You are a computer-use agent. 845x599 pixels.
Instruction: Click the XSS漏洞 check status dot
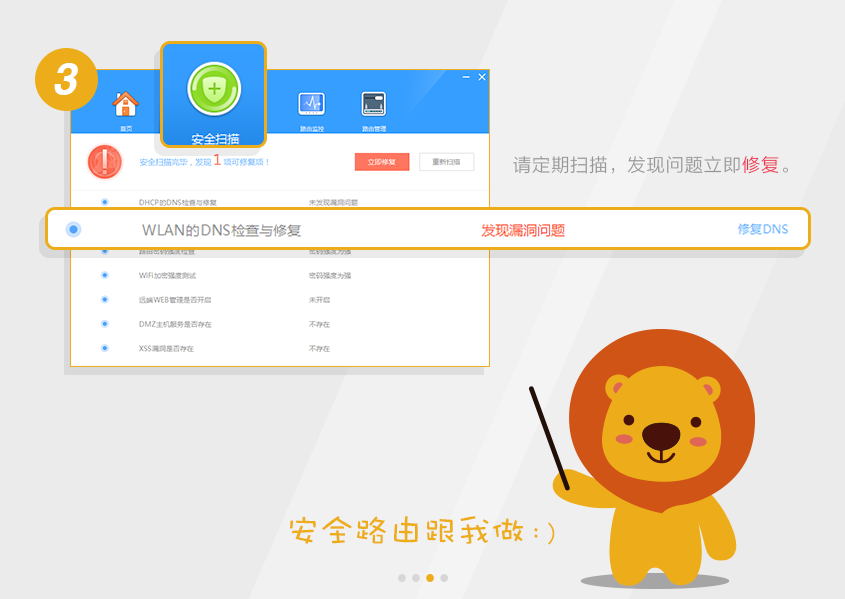point(105,348)
